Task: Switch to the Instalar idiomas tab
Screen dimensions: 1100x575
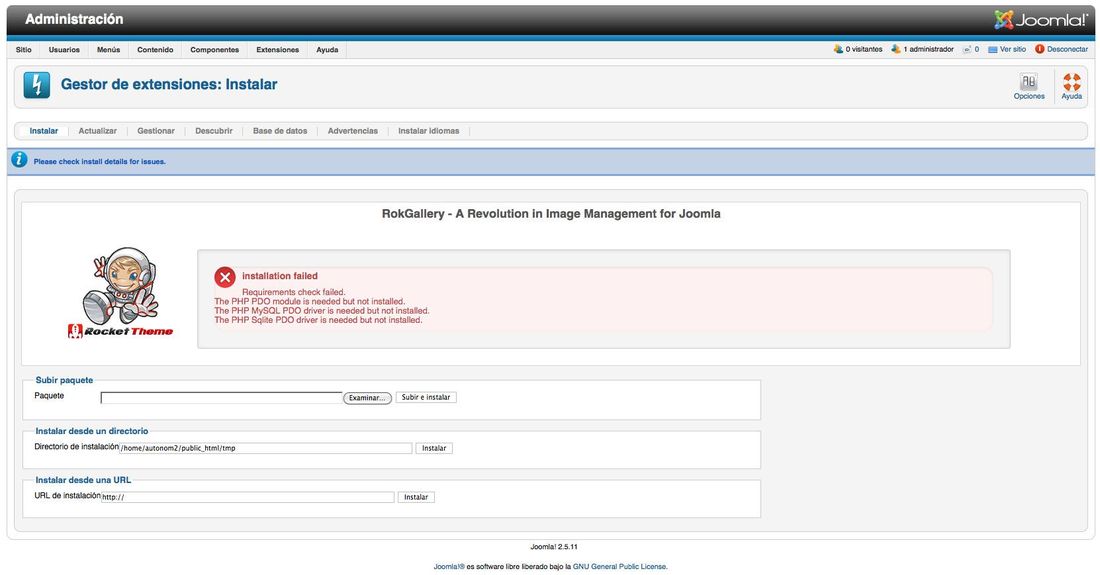Action: (429, 131)
